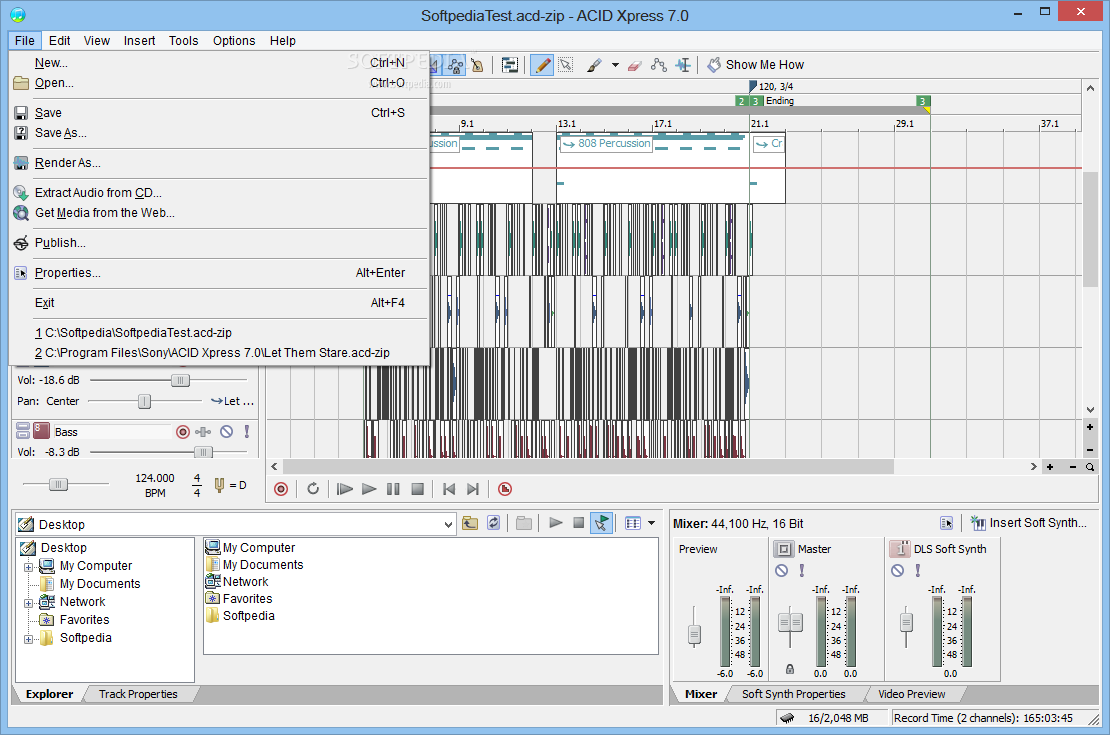Click the event grouping toolbar icon
The height and width of the screenshot is (735, 1110).
[510, 65]
